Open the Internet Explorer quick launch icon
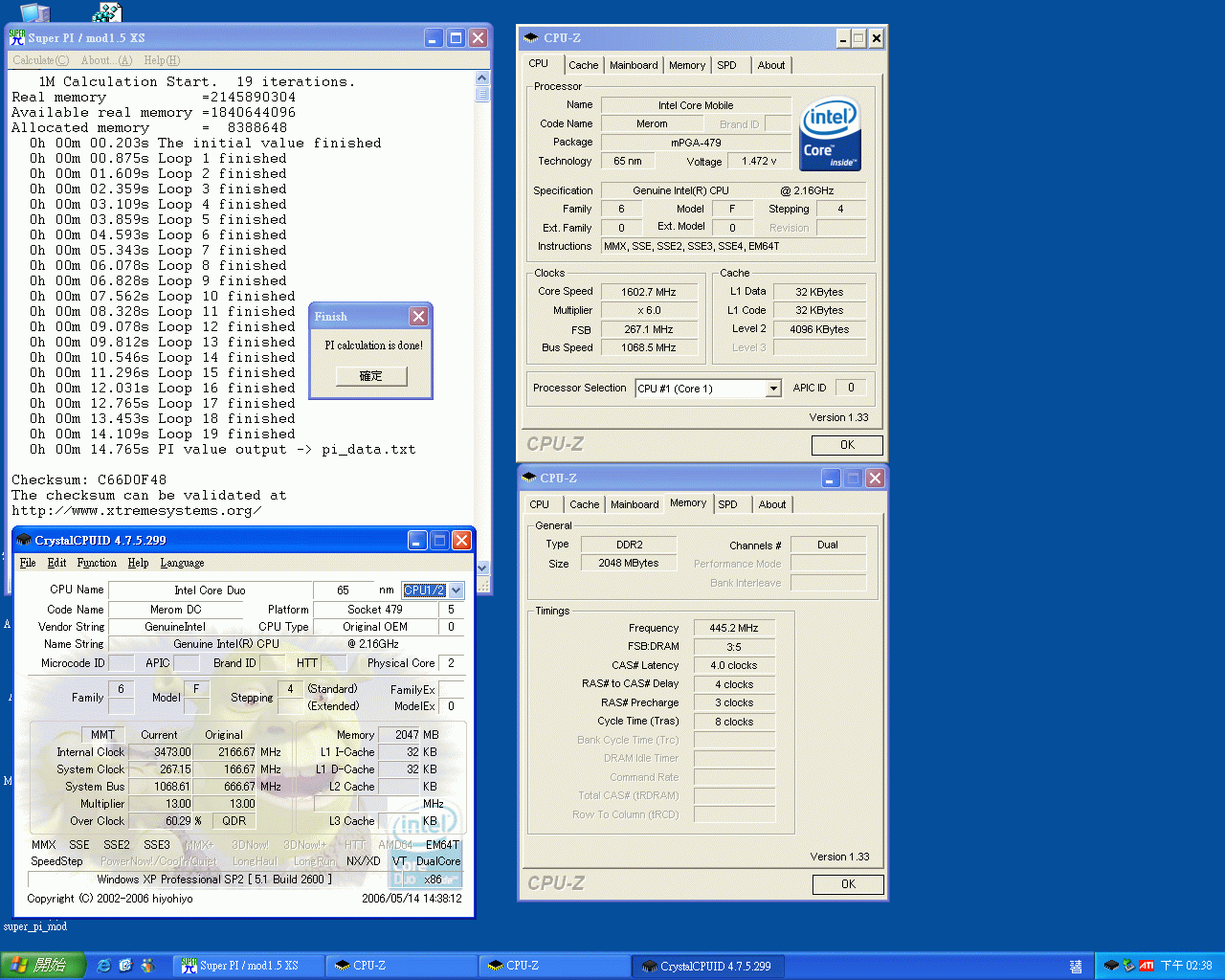Image resolution: width=1225 pixels, height=980 pixels. pyautogui.click(x=104, y=966)
